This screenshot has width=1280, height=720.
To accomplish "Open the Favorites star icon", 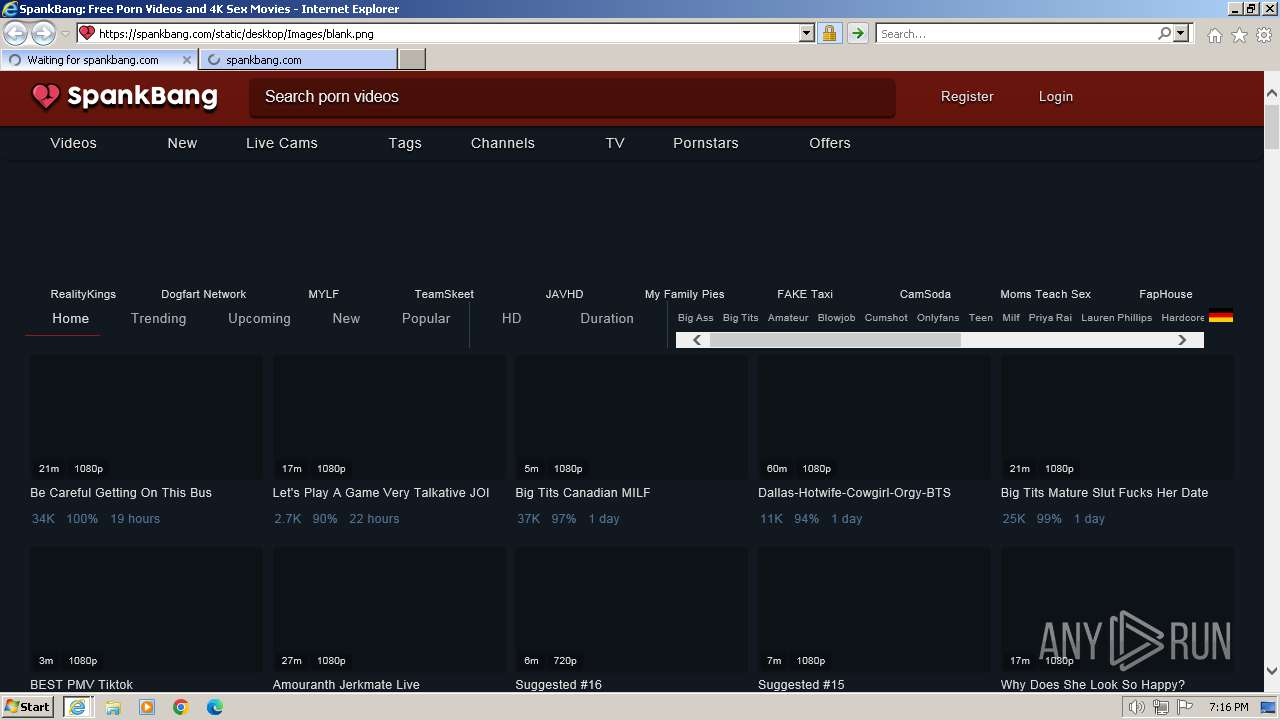I will [1240, 35].
